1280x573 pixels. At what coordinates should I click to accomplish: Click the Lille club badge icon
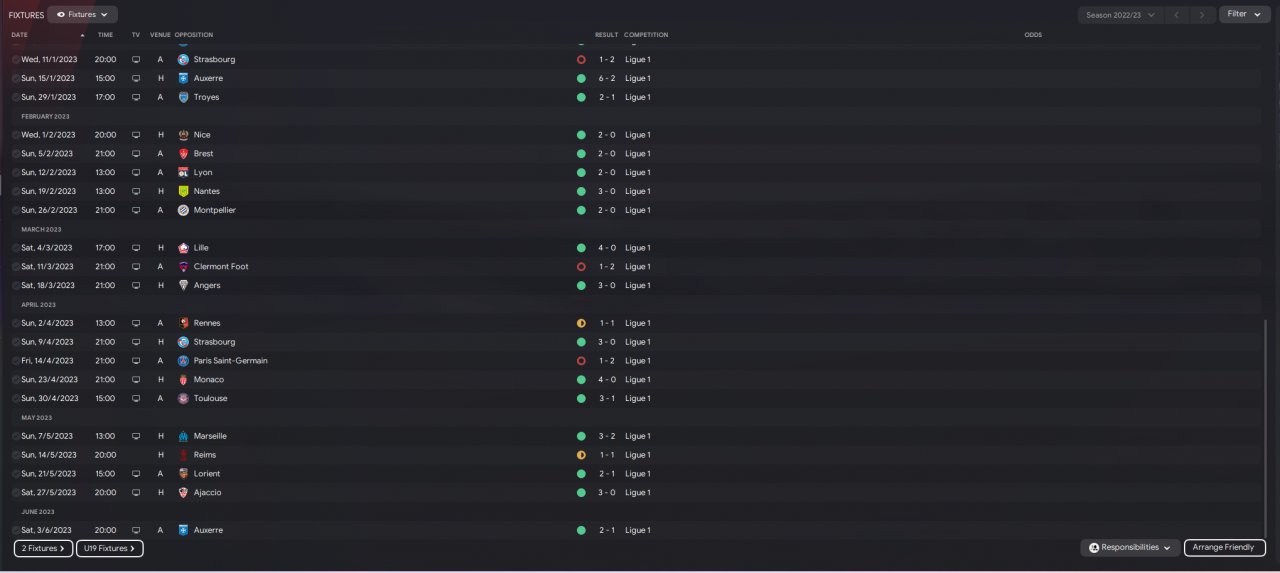[x=183, y=248]
